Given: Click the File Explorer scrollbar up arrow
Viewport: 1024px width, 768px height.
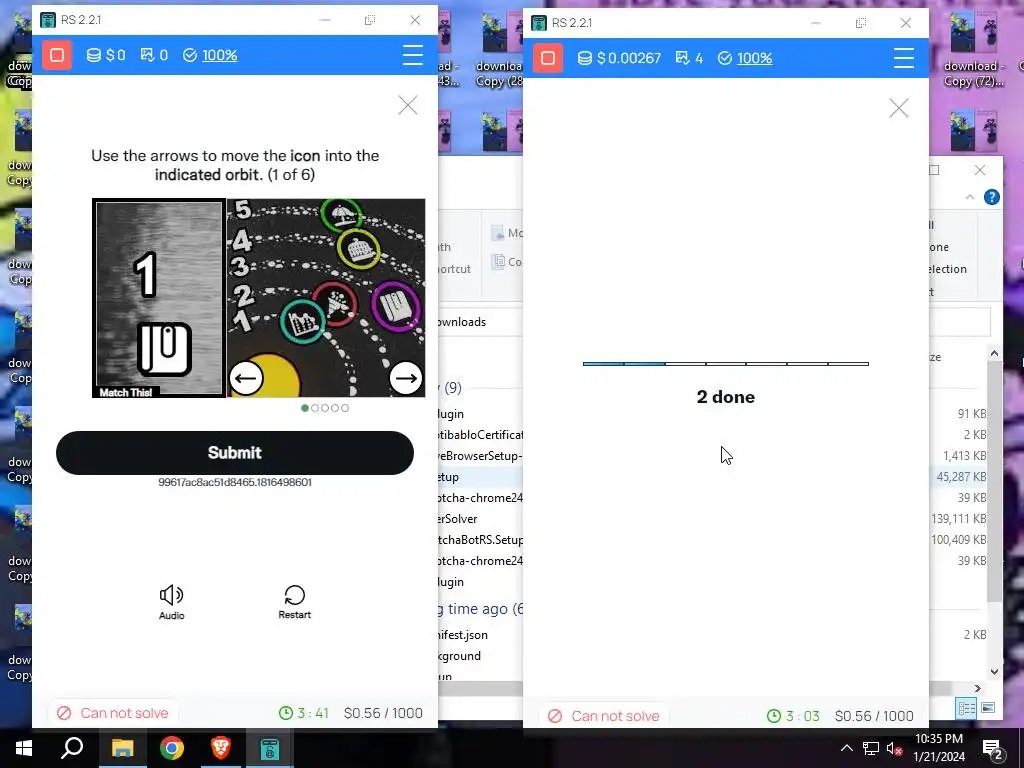Looking at the screenshot, I should (x=994, y=354).
